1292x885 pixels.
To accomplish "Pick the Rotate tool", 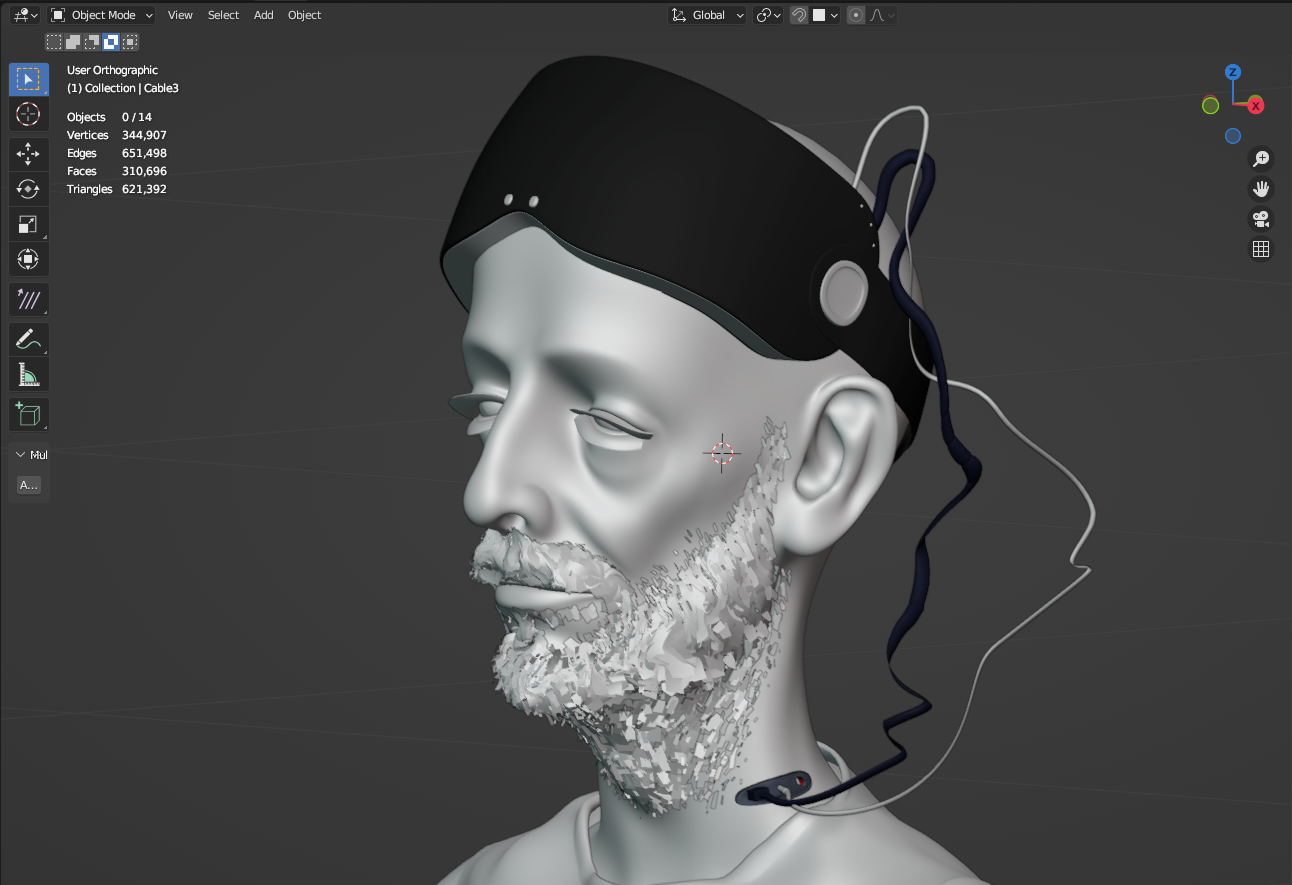I will pos(29,189).
